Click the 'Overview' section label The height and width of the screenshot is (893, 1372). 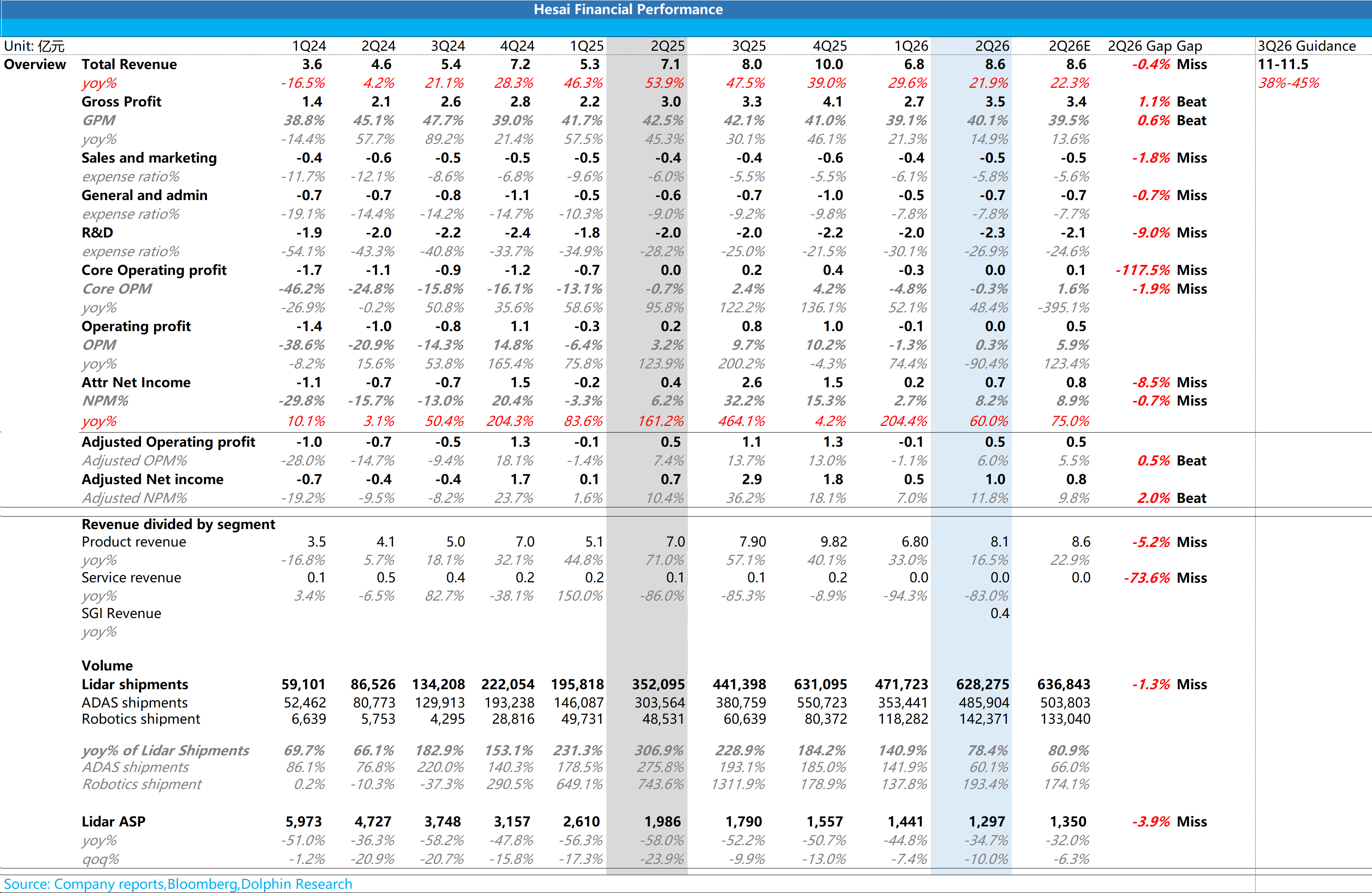tap(35, 64)
